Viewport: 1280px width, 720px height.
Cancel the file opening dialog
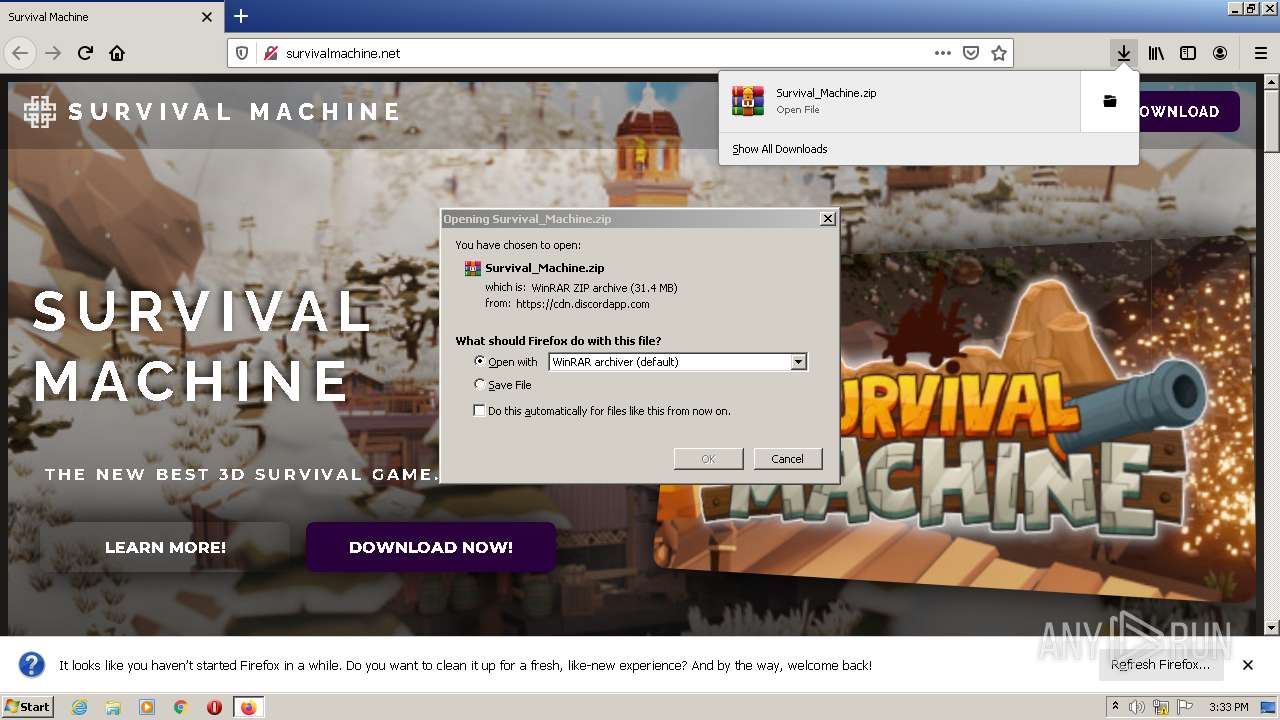tap(787, 459)
